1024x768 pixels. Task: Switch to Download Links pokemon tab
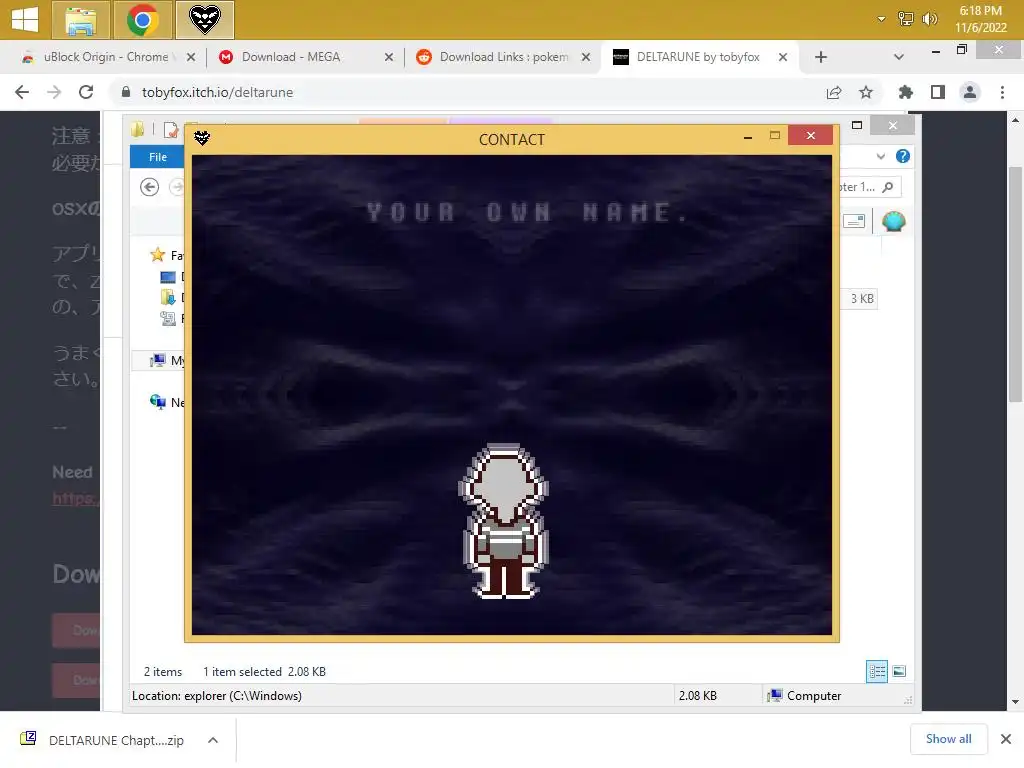pos(504,57)
